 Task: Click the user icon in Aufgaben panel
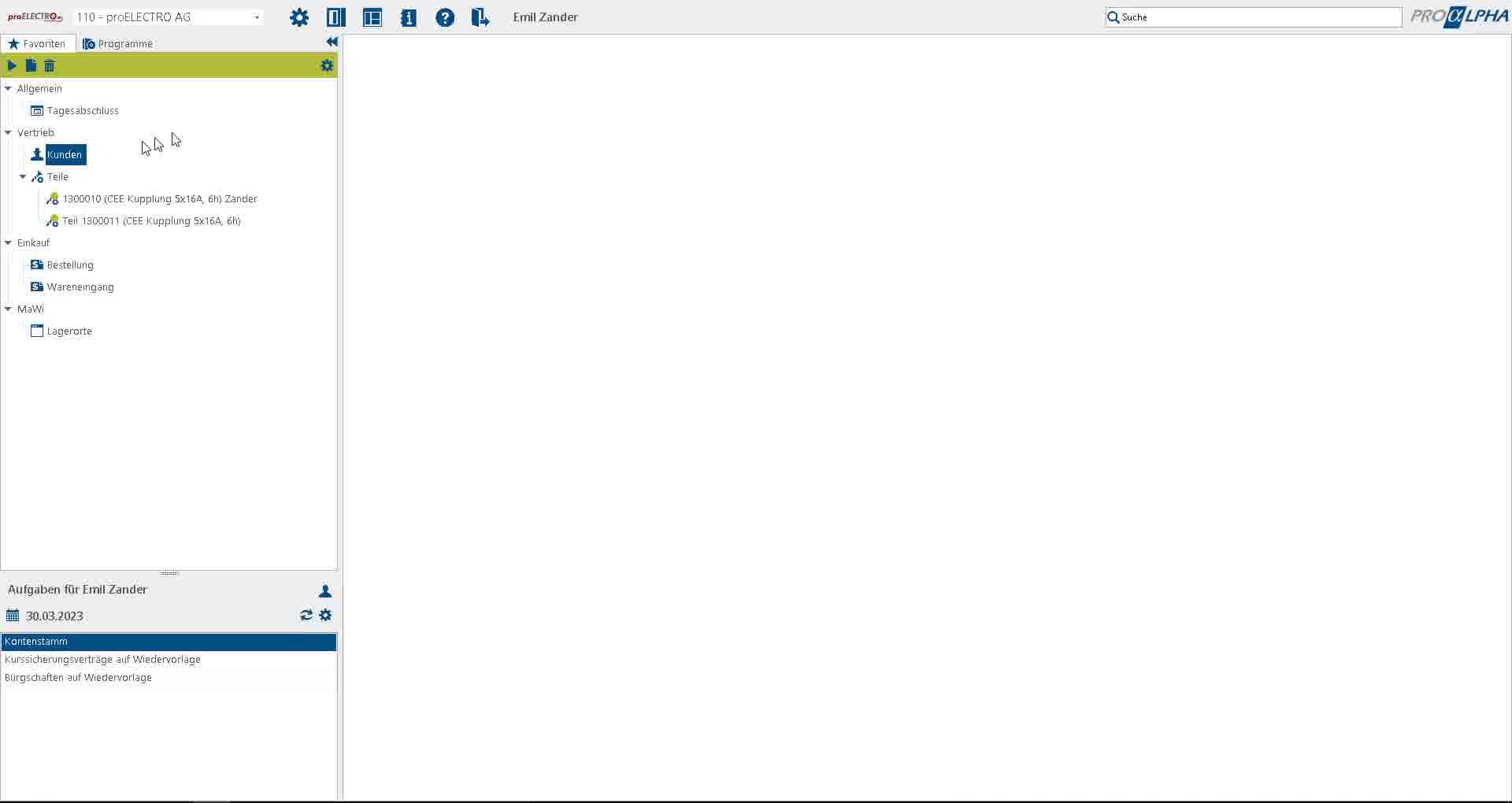coord(325,590)
